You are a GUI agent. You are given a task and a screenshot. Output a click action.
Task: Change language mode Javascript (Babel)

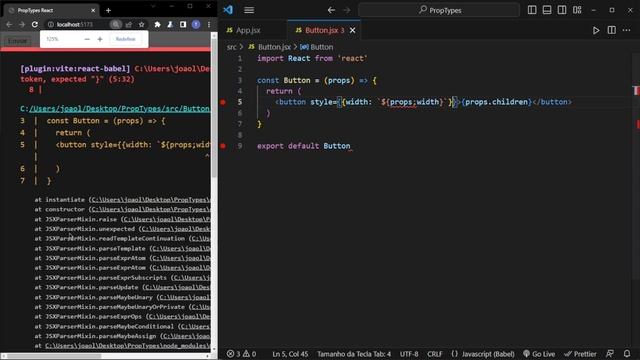coord(483,354)
